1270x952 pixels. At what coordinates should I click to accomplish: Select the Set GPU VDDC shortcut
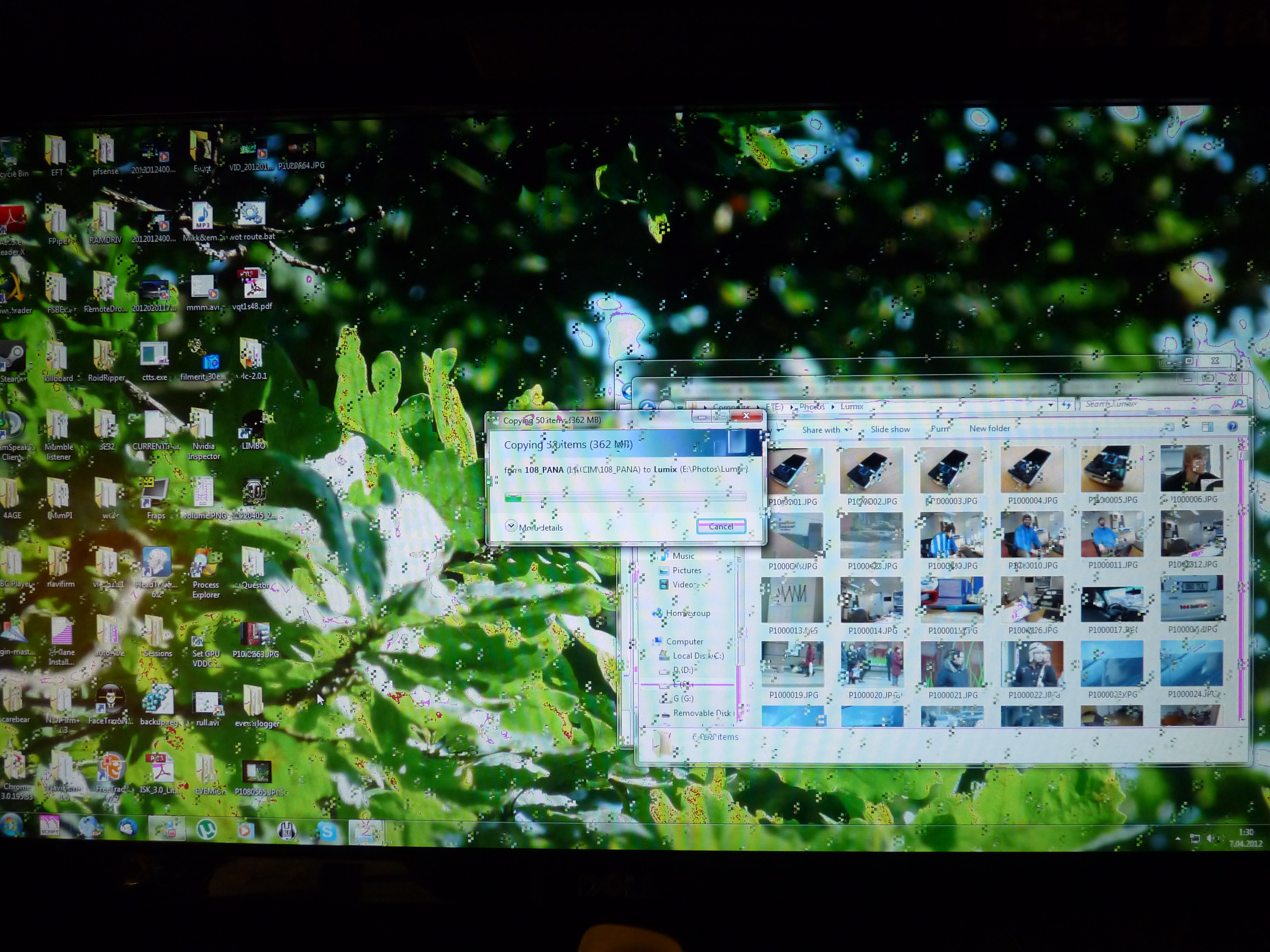pos(205,650)
